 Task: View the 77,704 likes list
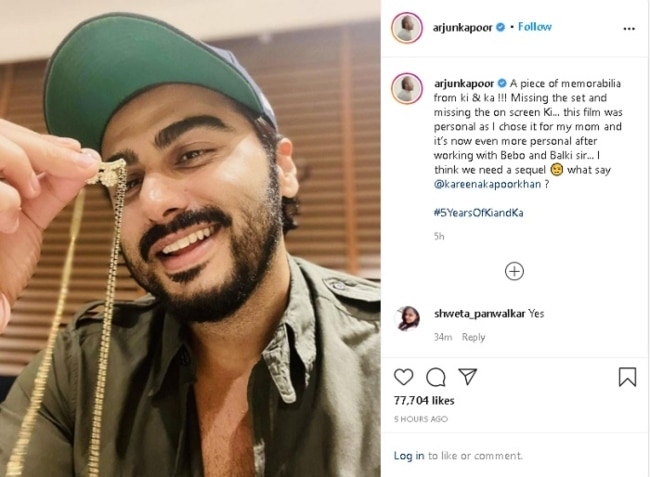click(424, 401)
